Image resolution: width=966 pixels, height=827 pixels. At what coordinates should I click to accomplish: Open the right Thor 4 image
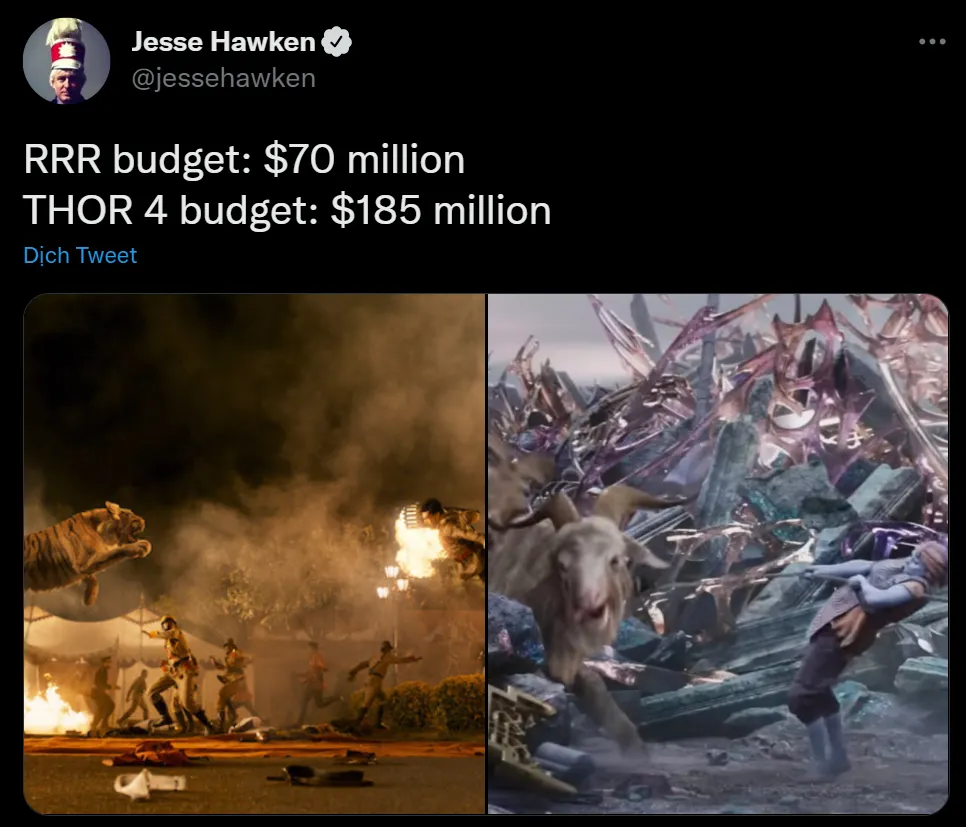718,554
